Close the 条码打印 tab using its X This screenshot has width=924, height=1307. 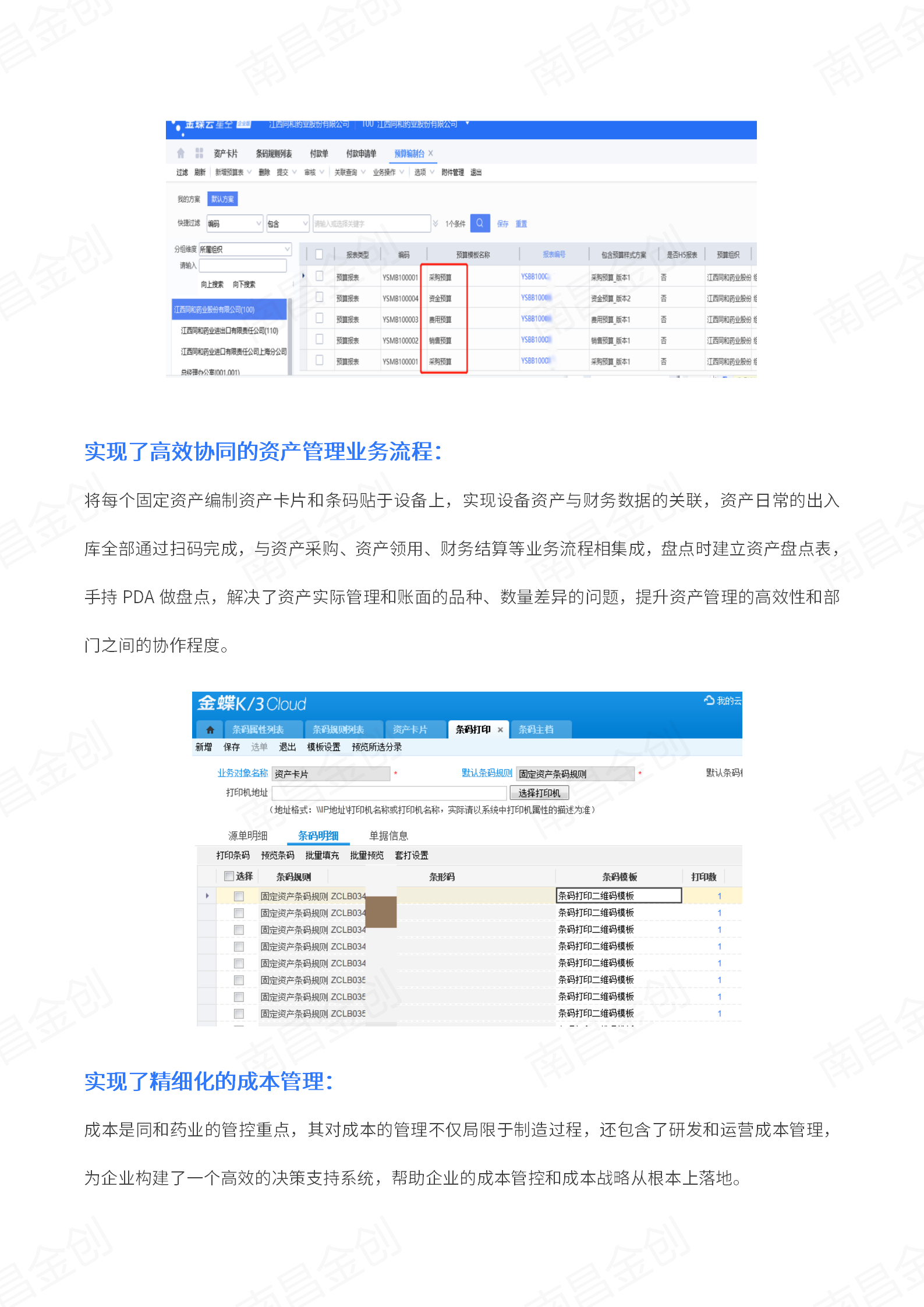500,729
